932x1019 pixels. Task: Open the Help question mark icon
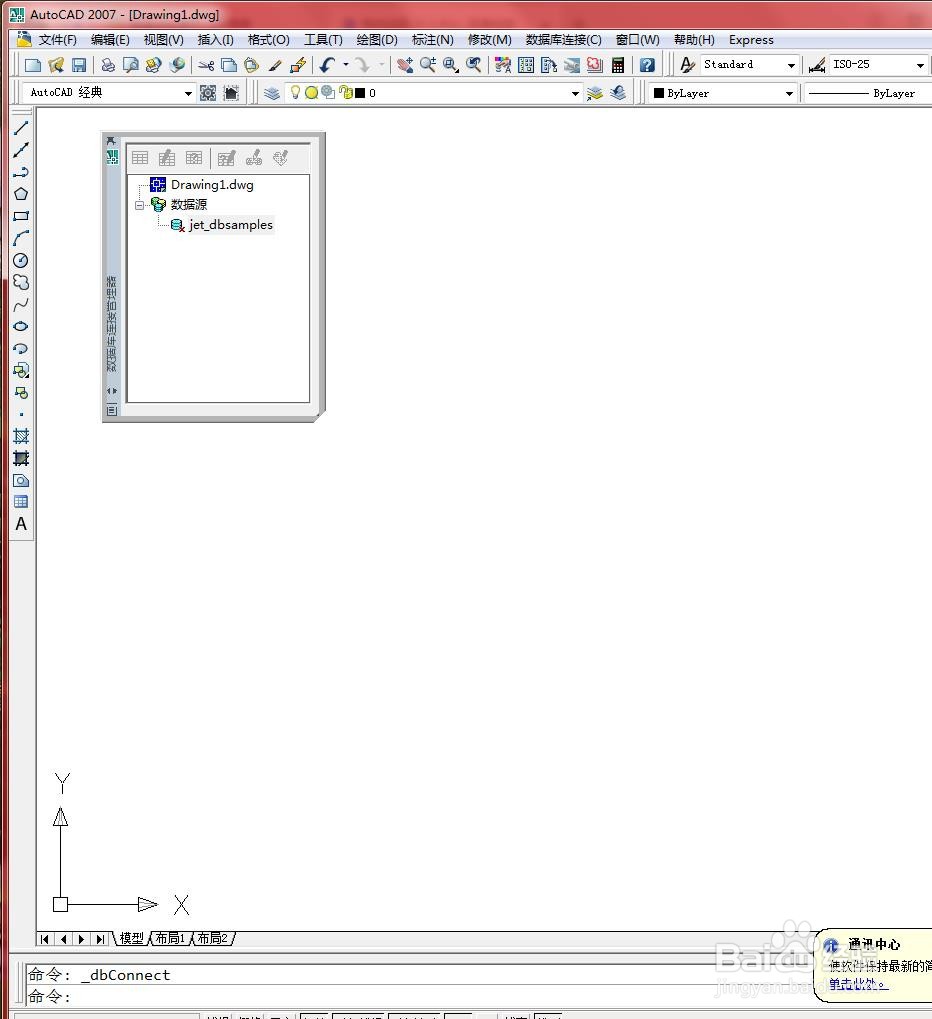point(647,65)
